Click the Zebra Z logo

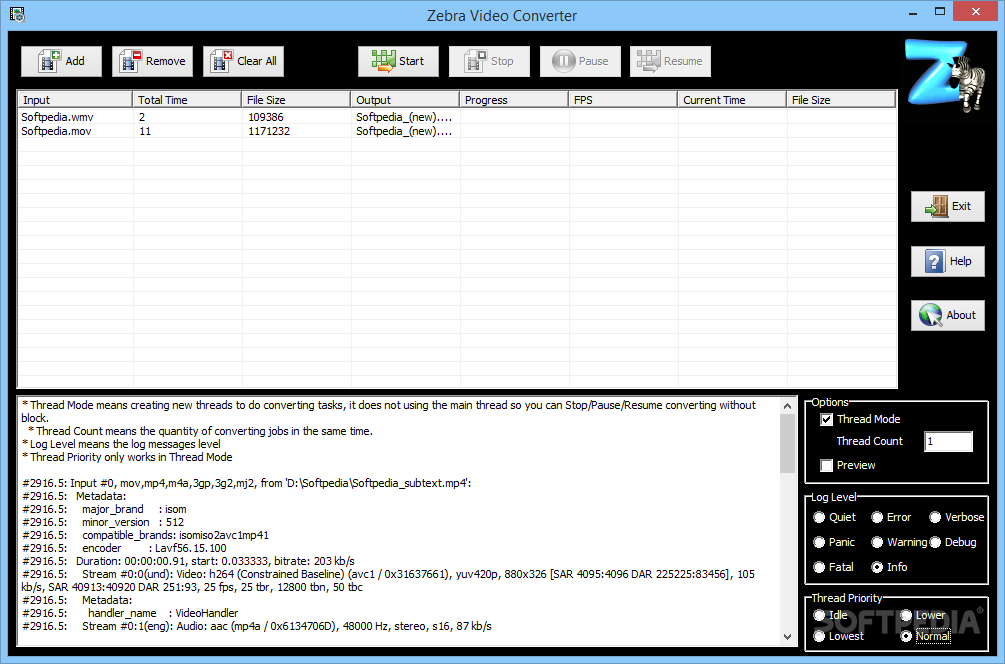point(944,76)
